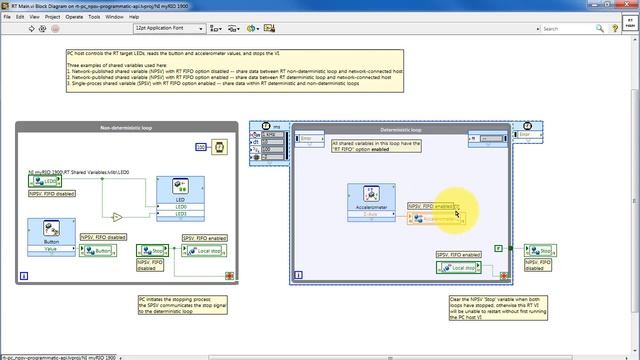
Task: Select the 100 numeric constant
Action: (201, 147)
